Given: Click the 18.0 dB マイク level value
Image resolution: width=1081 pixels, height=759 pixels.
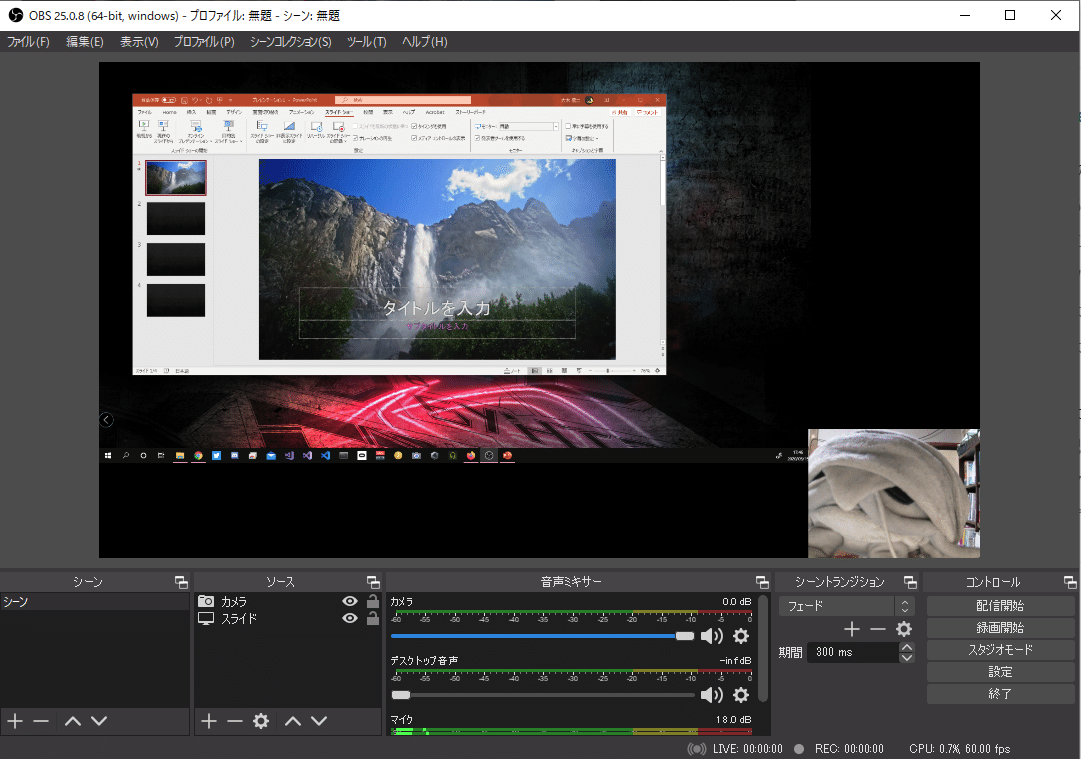Looking at the screenshot, I should (734, 720).
